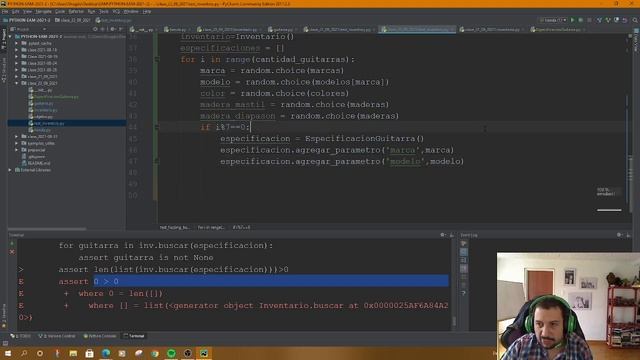Click the PyCharm icon in taskbar
This screenshot has width=640, height=360.
204,353
